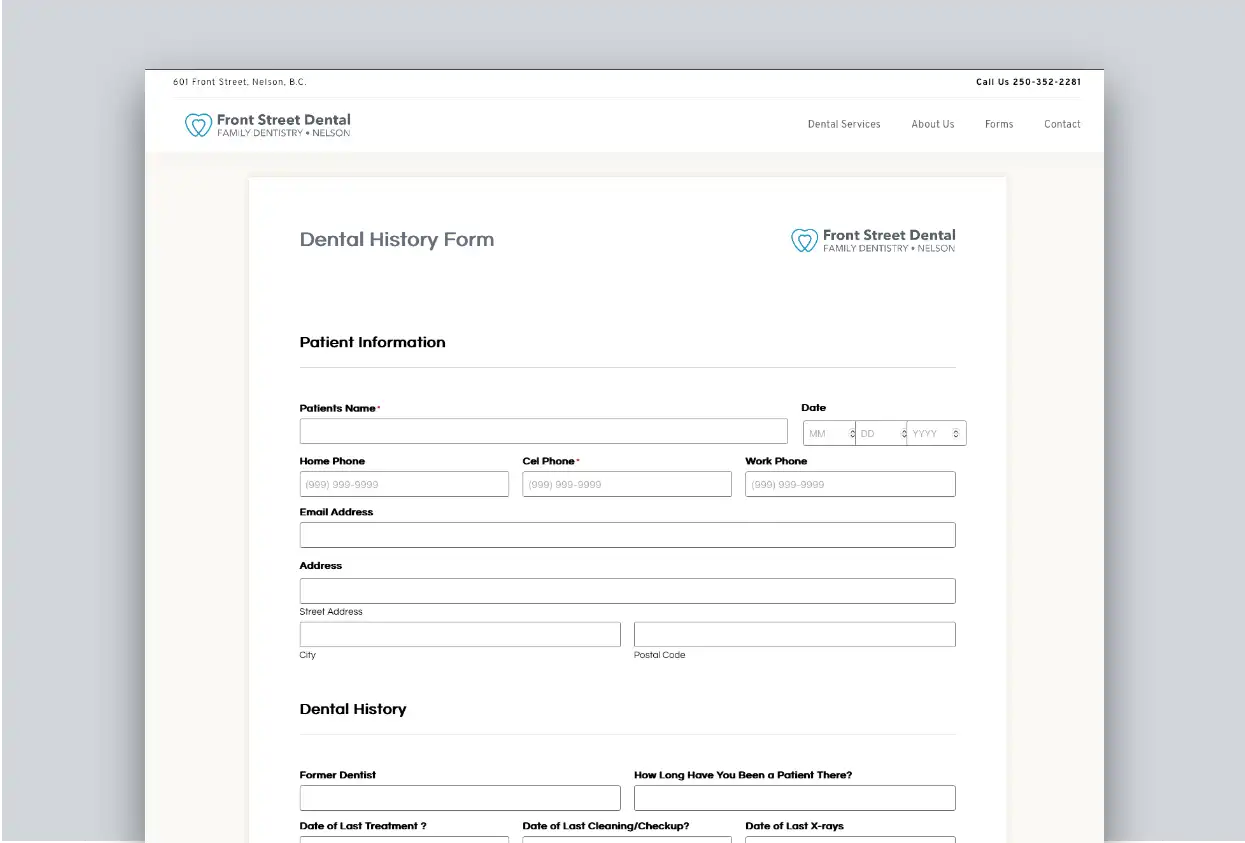
Task: Click the YYYY year date field
Action: [936, 433]
